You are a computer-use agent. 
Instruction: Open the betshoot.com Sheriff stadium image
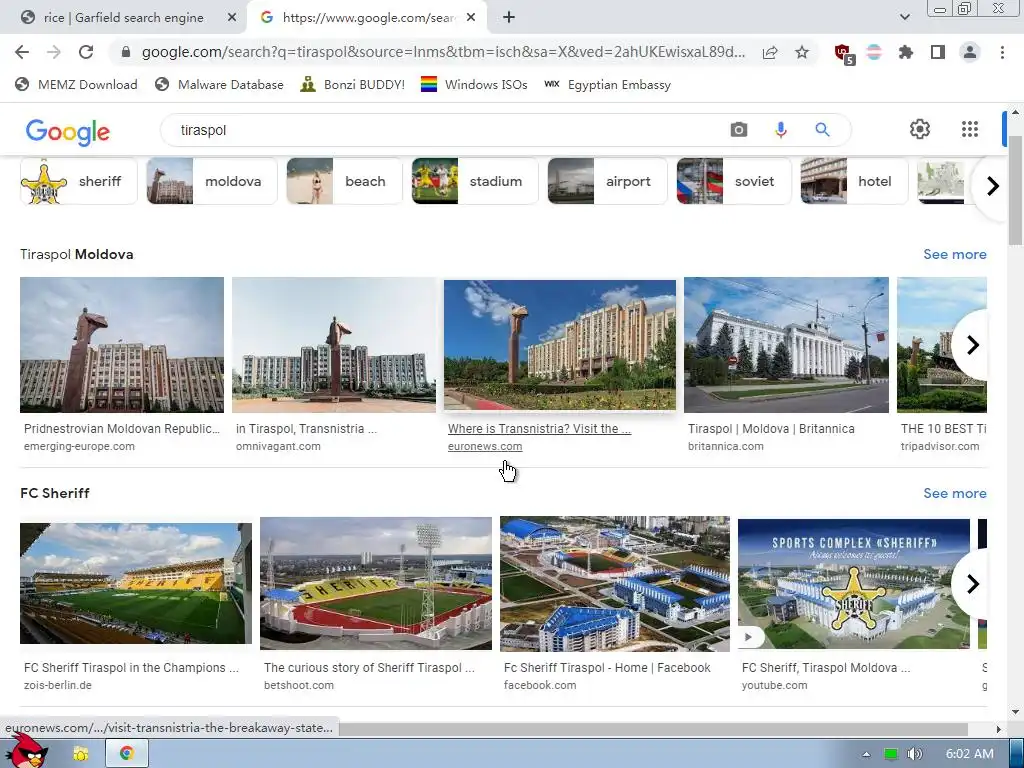click(x=376, y=584)
